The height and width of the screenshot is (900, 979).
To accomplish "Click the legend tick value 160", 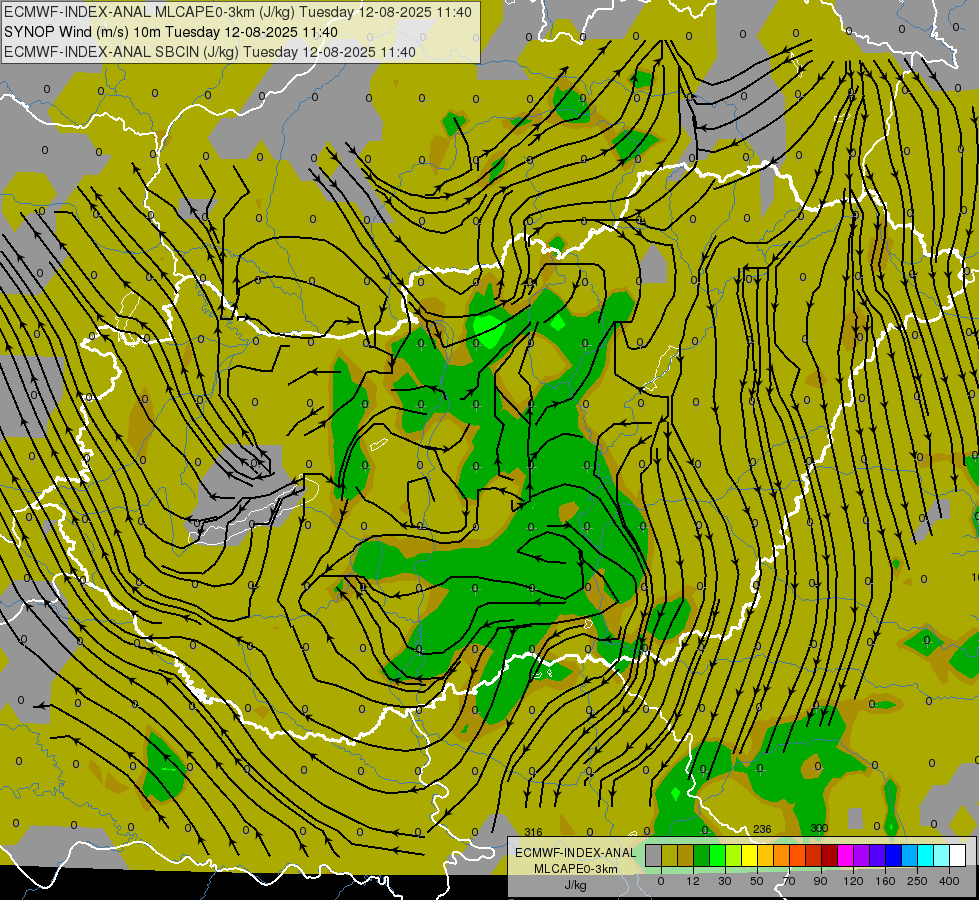I will [885, 881].
